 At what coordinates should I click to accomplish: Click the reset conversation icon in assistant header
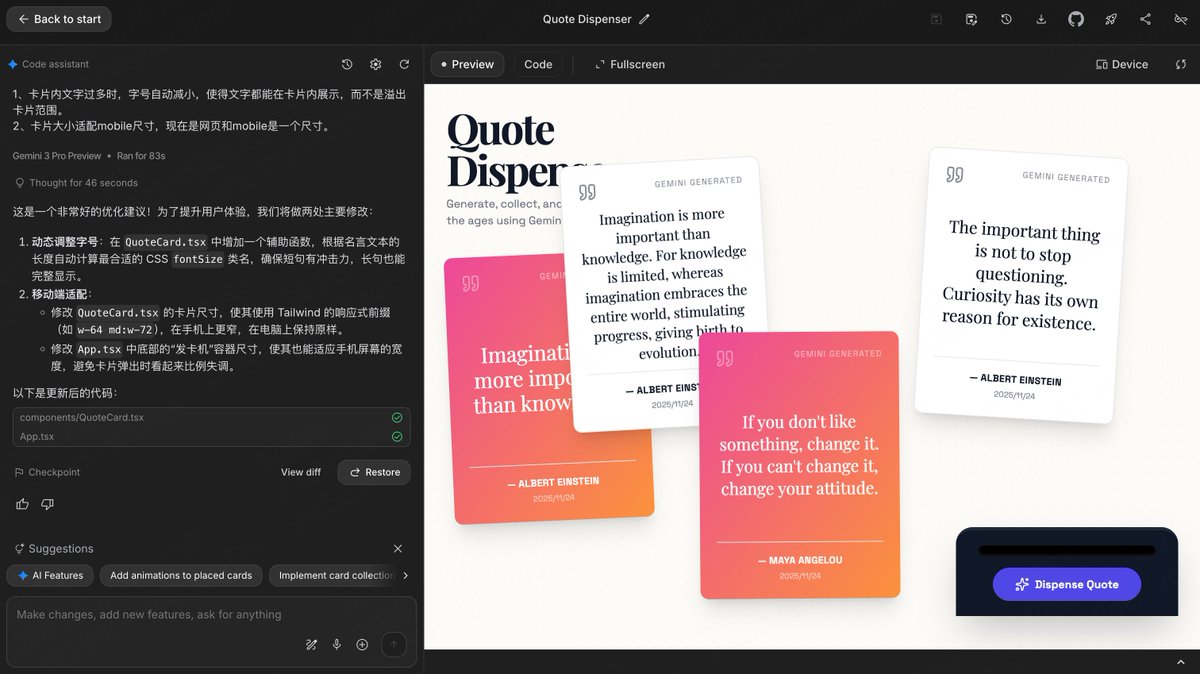[x=404, y=64]
